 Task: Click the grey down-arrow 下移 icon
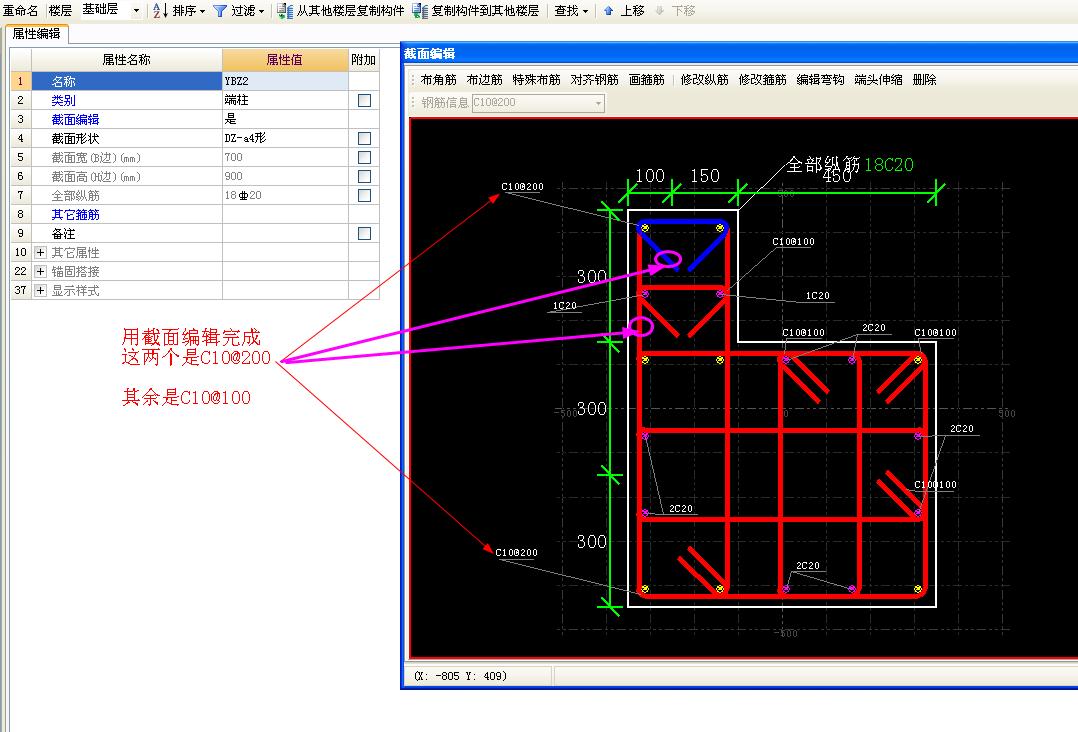tap(660, 11)
